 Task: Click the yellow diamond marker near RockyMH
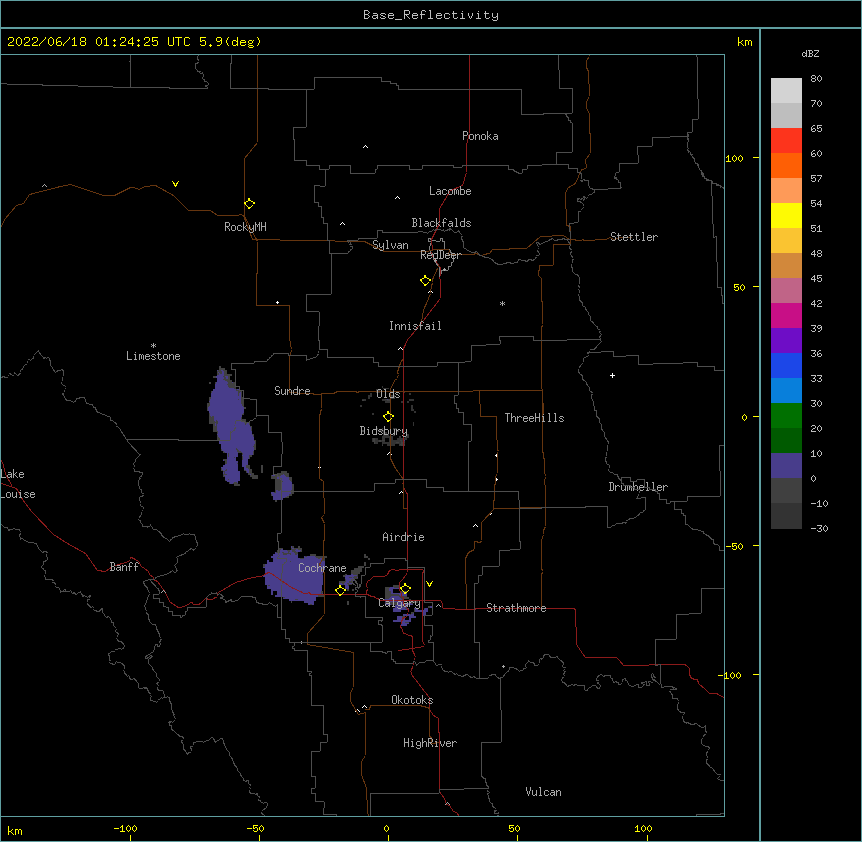pyautogui.click(x=249, y=204)
